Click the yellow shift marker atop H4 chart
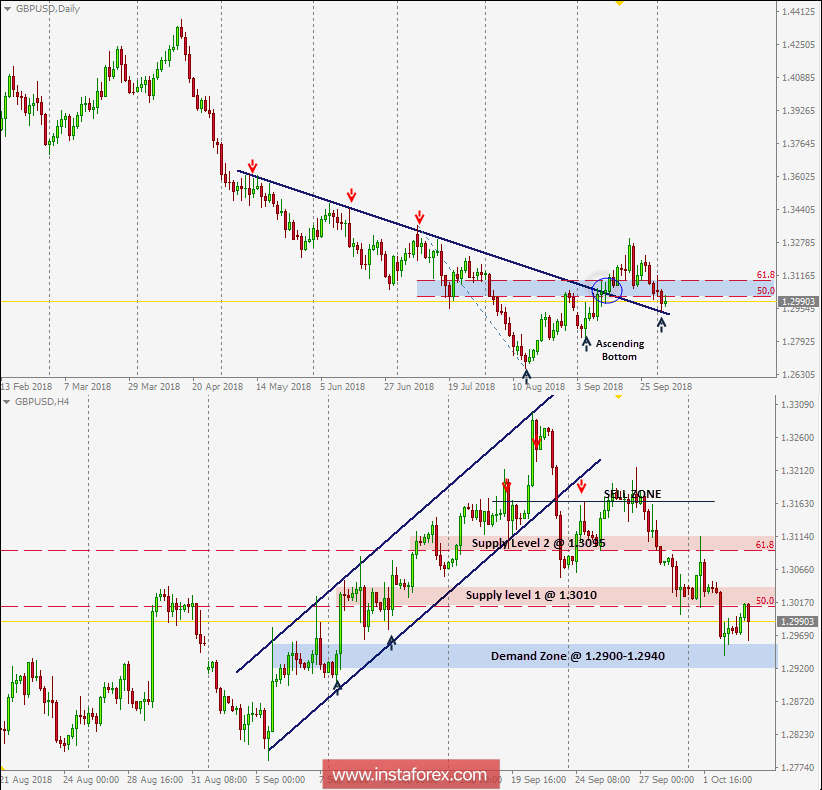The width and height of the screenshot is (822, 790). [x=619, y=397]
